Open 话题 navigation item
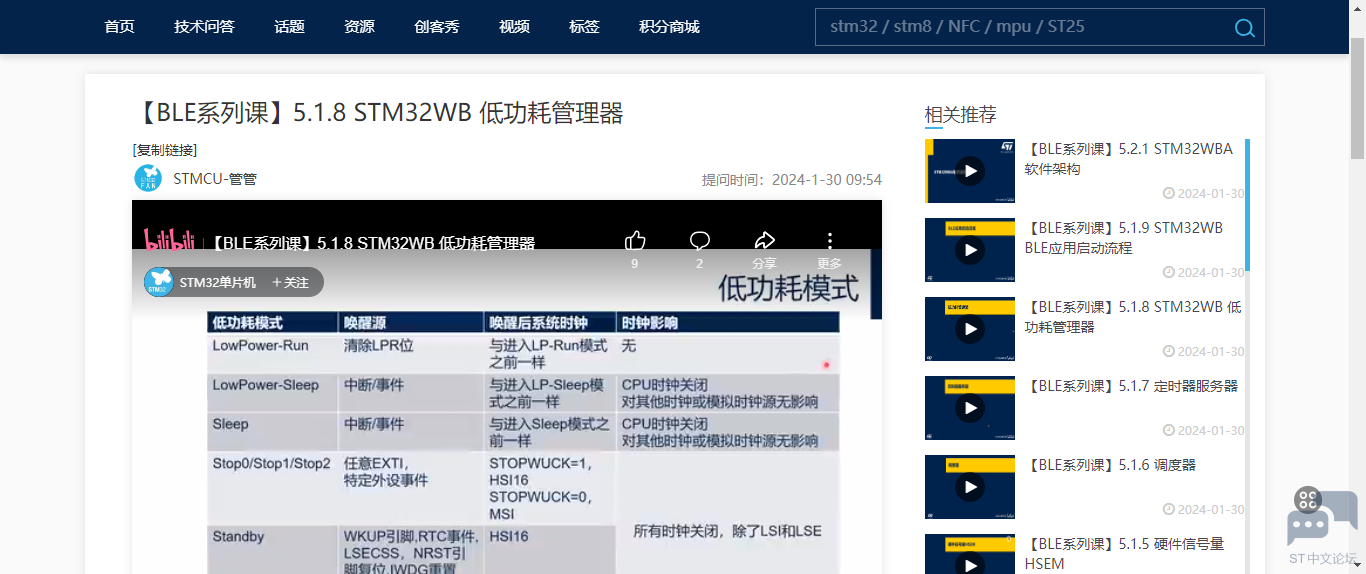The width and height of the screenshot is (1366, 574). 289,27
